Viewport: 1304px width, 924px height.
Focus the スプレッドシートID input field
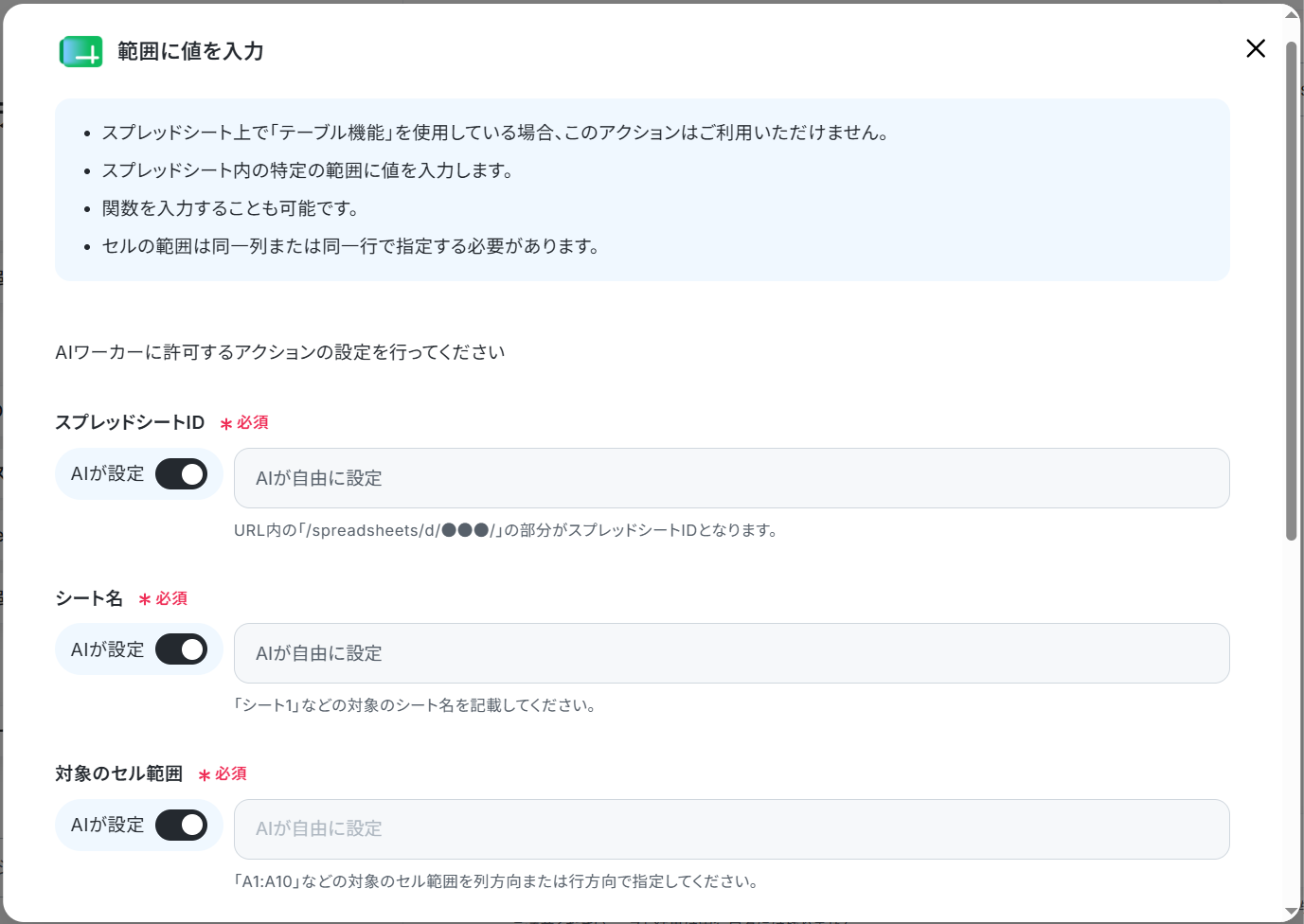click(731, 478)
